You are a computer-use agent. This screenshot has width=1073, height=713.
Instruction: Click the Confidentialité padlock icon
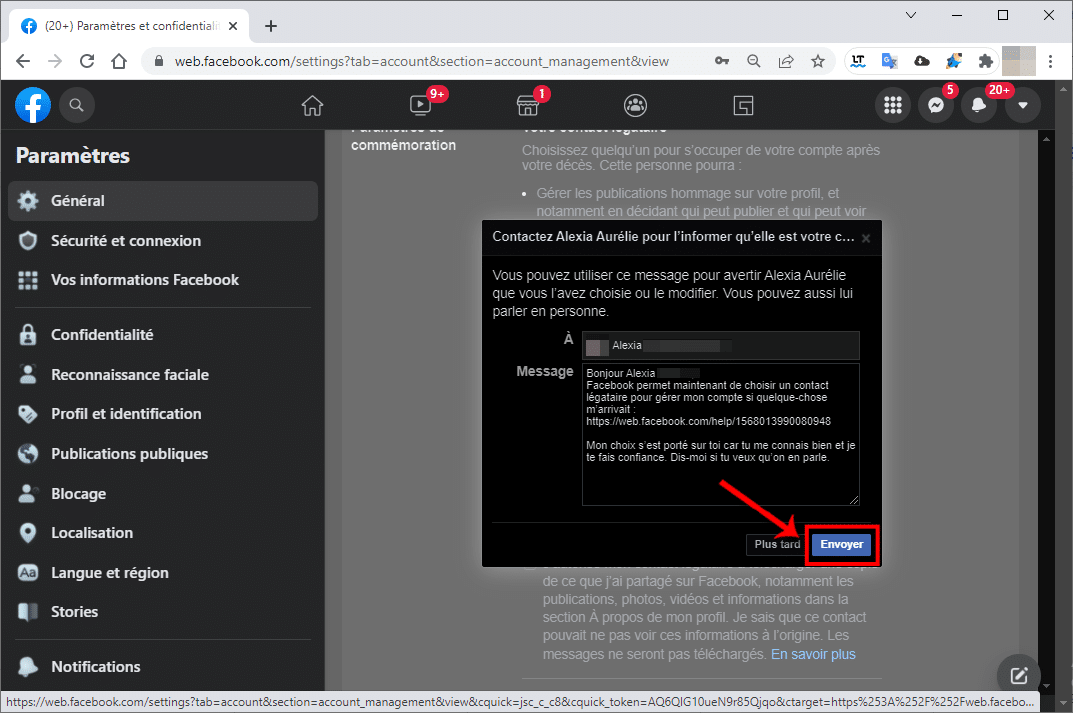(28, 335)
